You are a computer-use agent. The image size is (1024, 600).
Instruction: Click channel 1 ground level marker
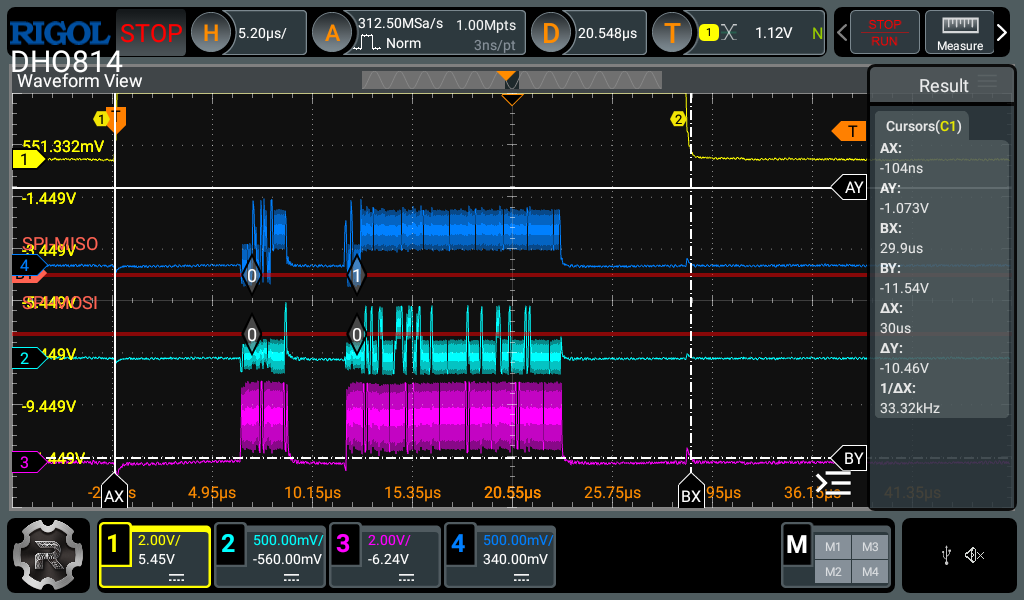28,159
